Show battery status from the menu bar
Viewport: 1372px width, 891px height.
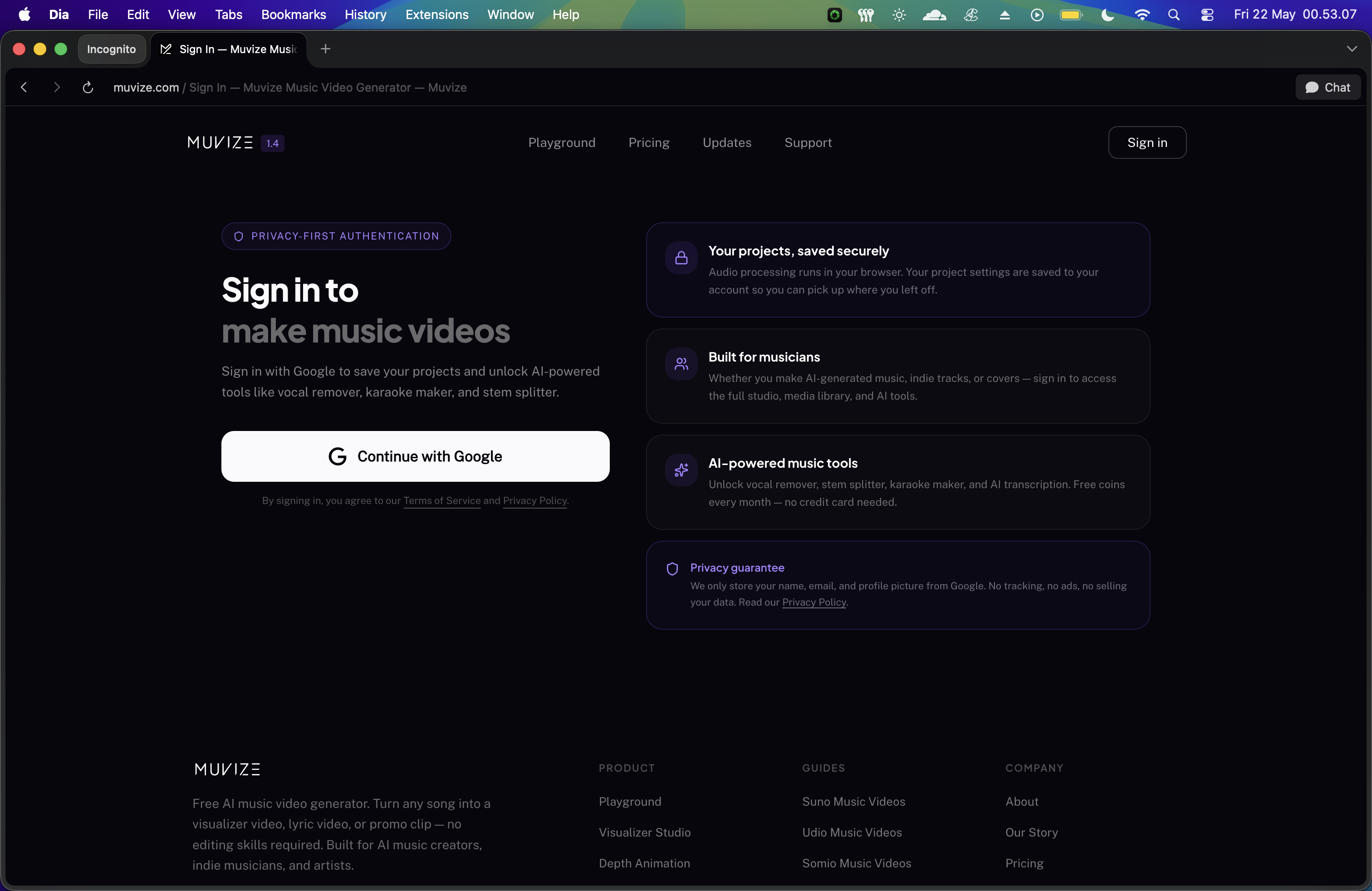click(x=1071, y=15)
